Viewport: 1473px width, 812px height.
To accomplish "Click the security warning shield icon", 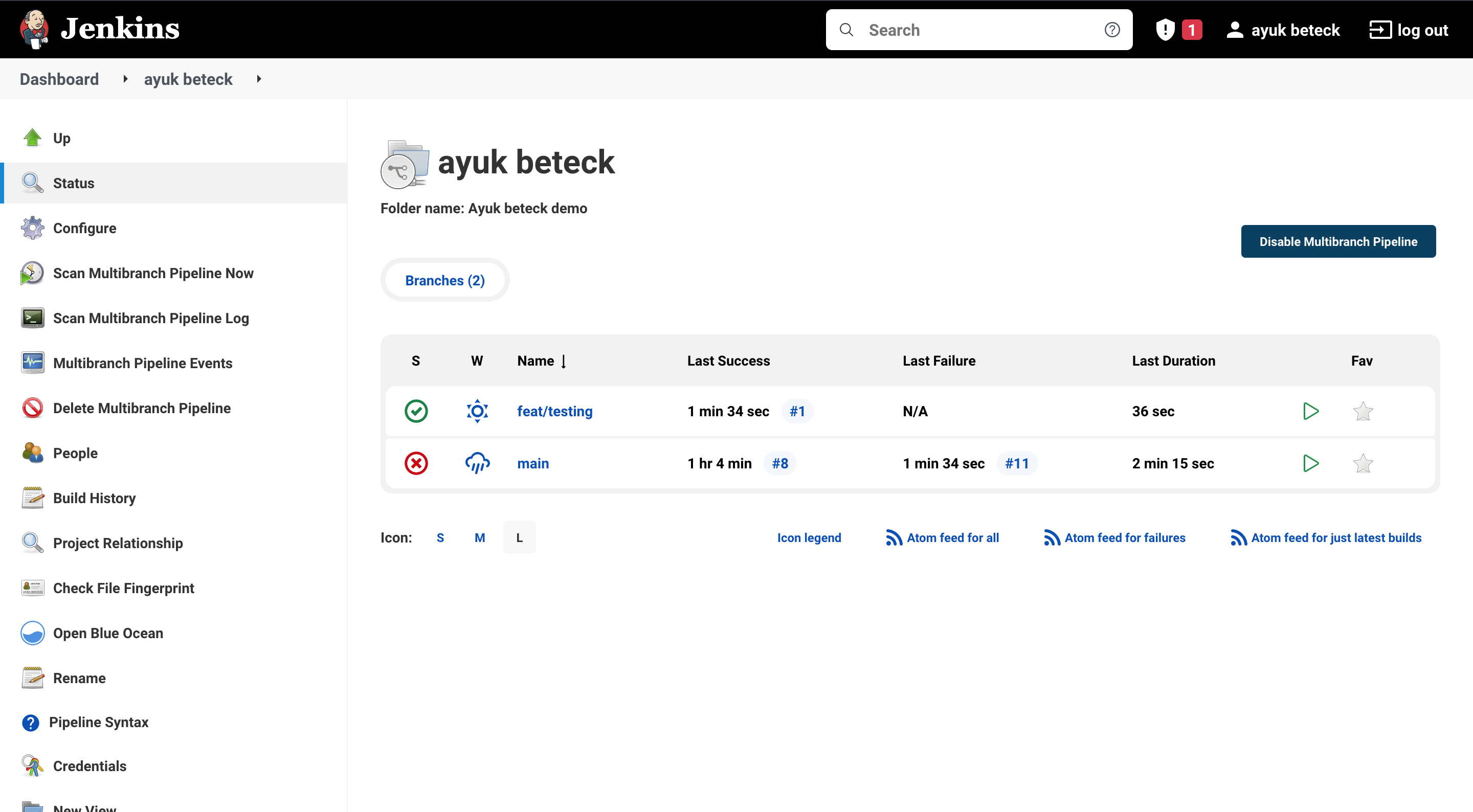I will click(1165, 30).
